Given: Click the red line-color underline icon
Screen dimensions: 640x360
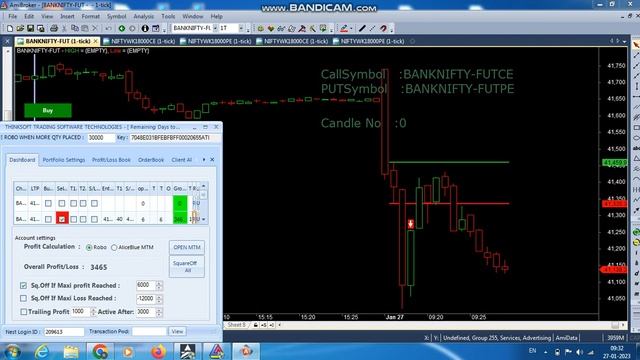Looking at the screenshot, I should point(344,29).
